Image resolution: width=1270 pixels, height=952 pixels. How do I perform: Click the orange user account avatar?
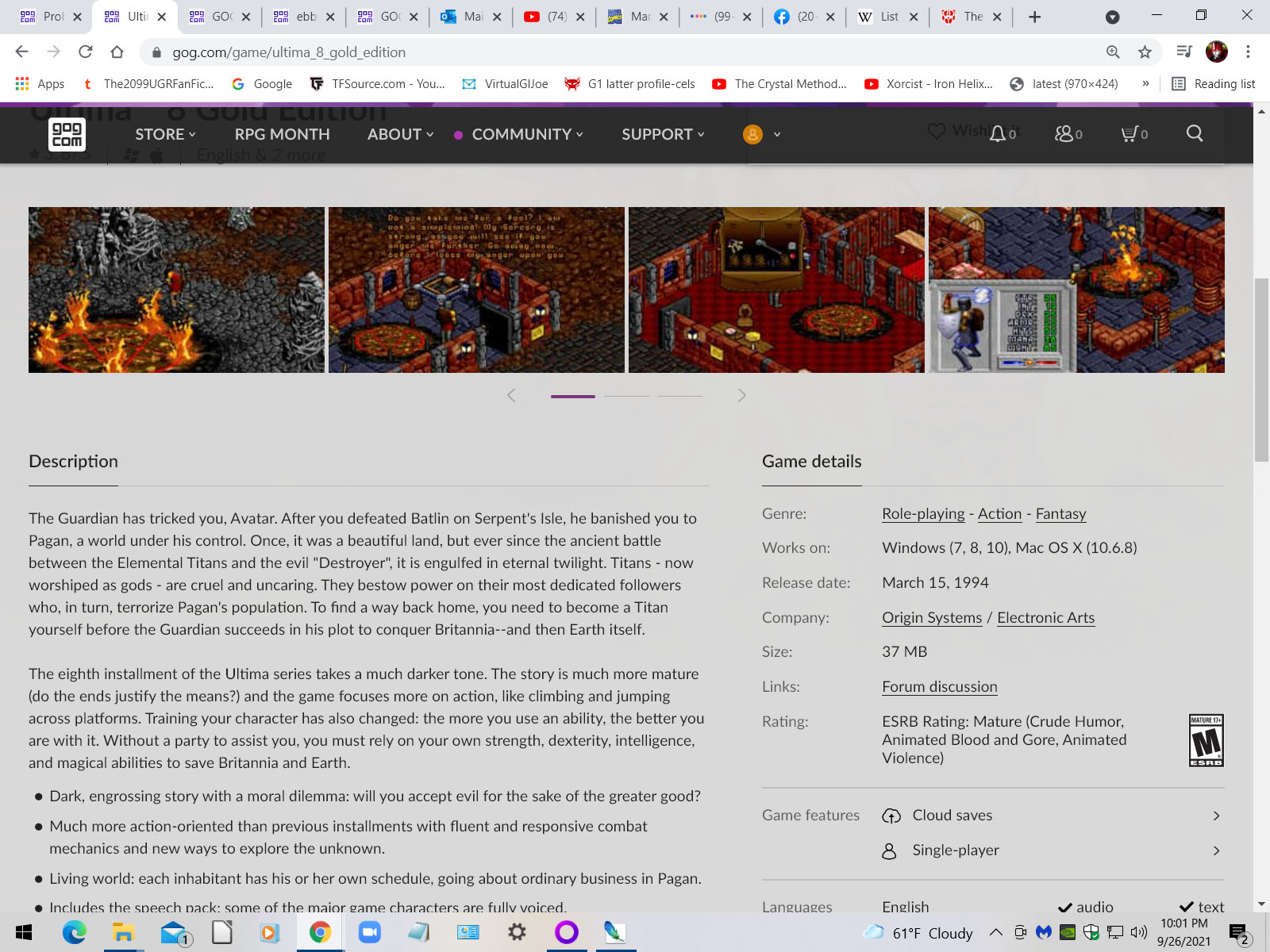(752, 134)
